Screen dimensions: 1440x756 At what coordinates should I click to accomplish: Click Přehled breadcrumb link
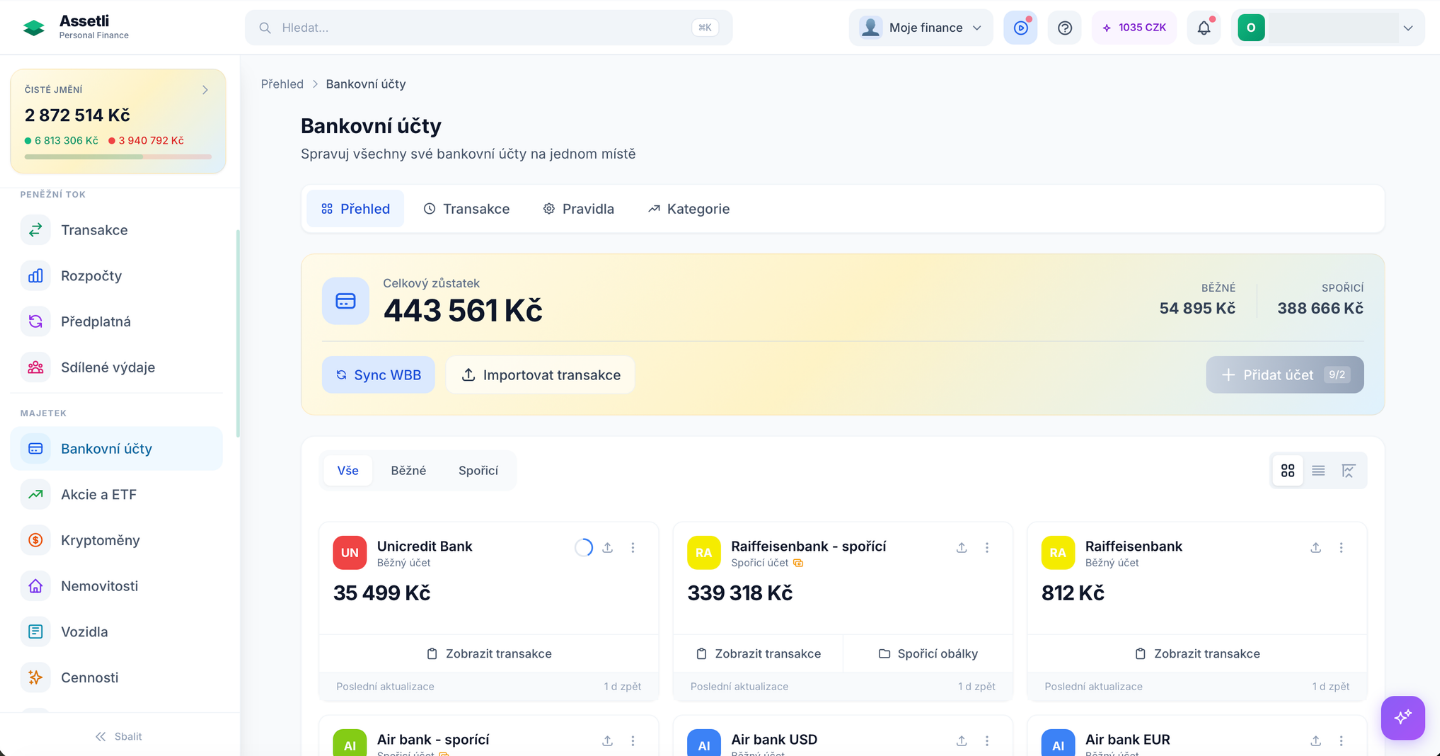click(x=282, y=84)
